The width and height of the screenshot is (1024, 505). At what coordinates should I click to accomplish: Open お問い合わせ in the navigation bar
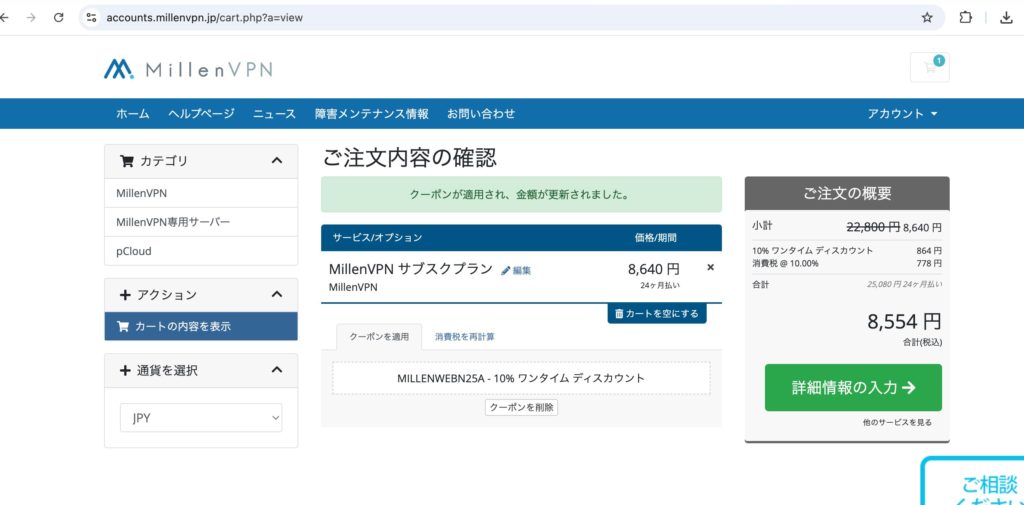tap(481, 114)
